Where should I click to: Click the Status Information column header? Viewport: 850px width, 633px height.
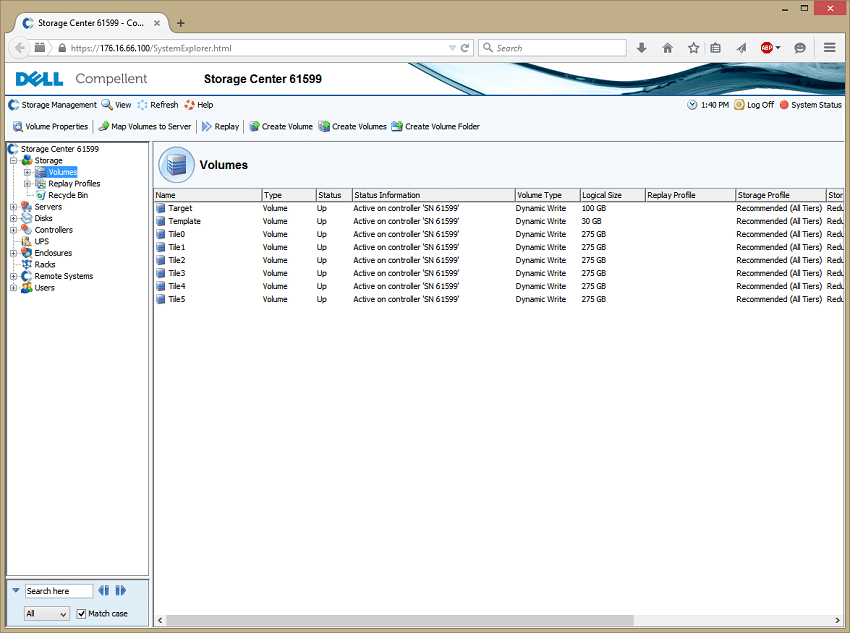pyautogui.click(x=434, y=195)
